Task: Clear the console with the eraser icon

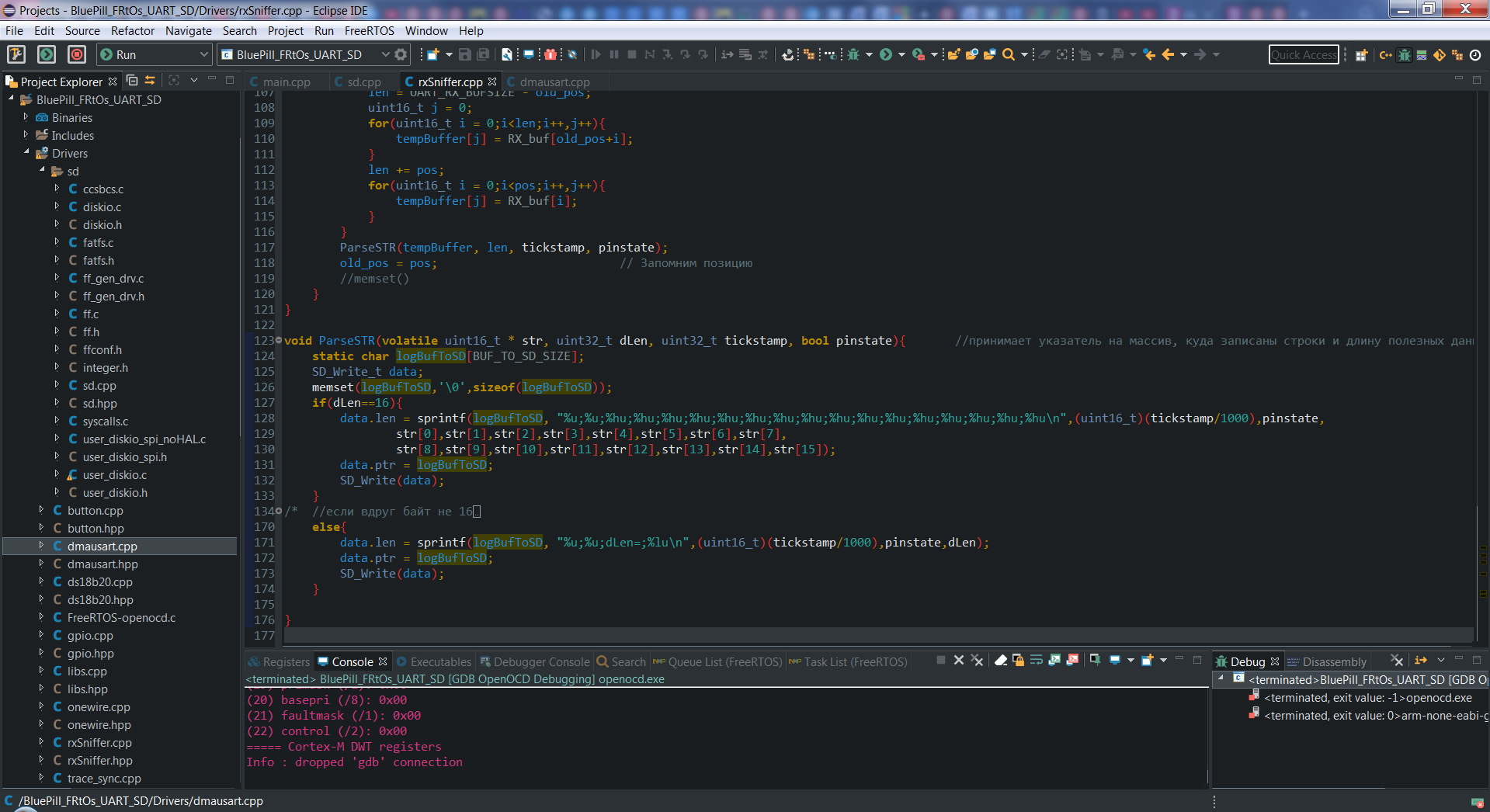Action: (x=1001, y=661)
